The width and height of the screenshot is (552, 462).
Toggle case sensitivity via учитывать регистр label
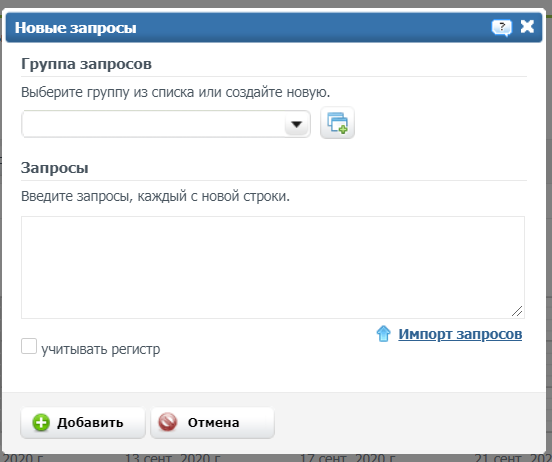(101, 349)
